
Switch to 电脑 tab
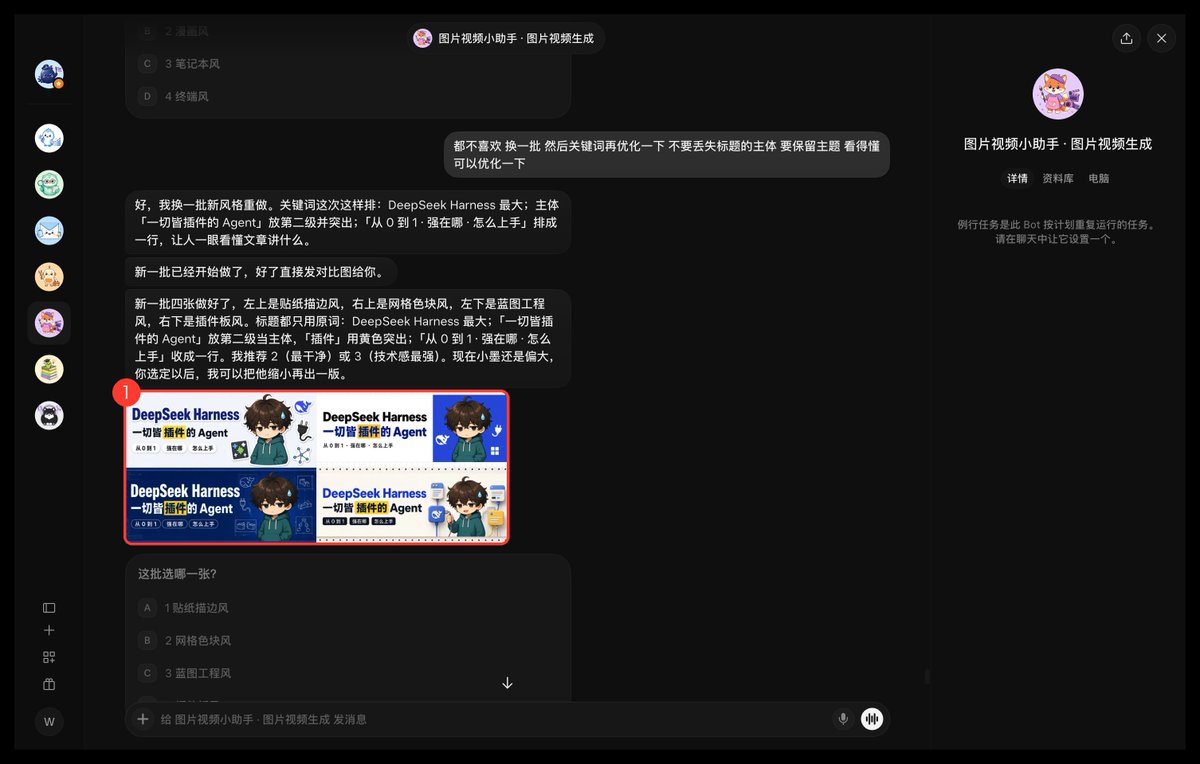coord(1098,179)
